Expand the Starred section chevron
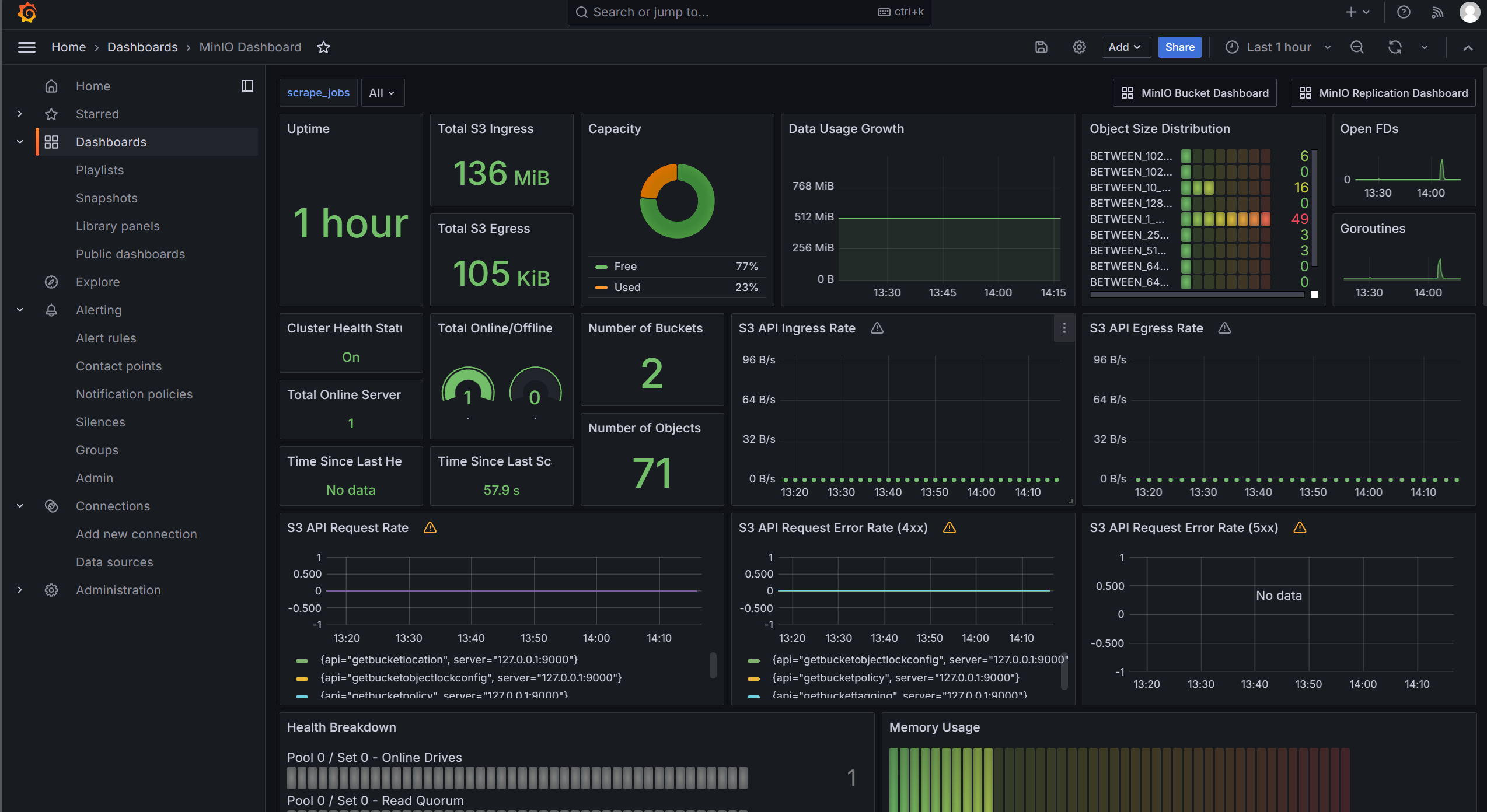 (x=20, y=114)
